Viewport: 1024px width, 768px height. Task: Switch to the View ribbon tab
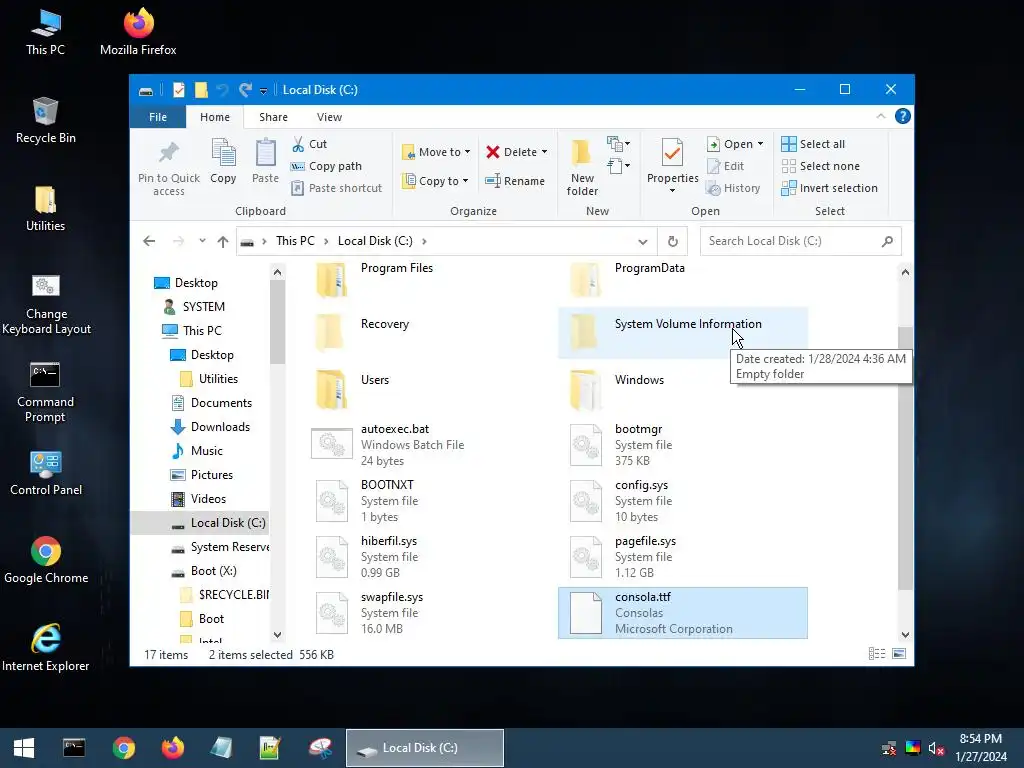[329, 117]
